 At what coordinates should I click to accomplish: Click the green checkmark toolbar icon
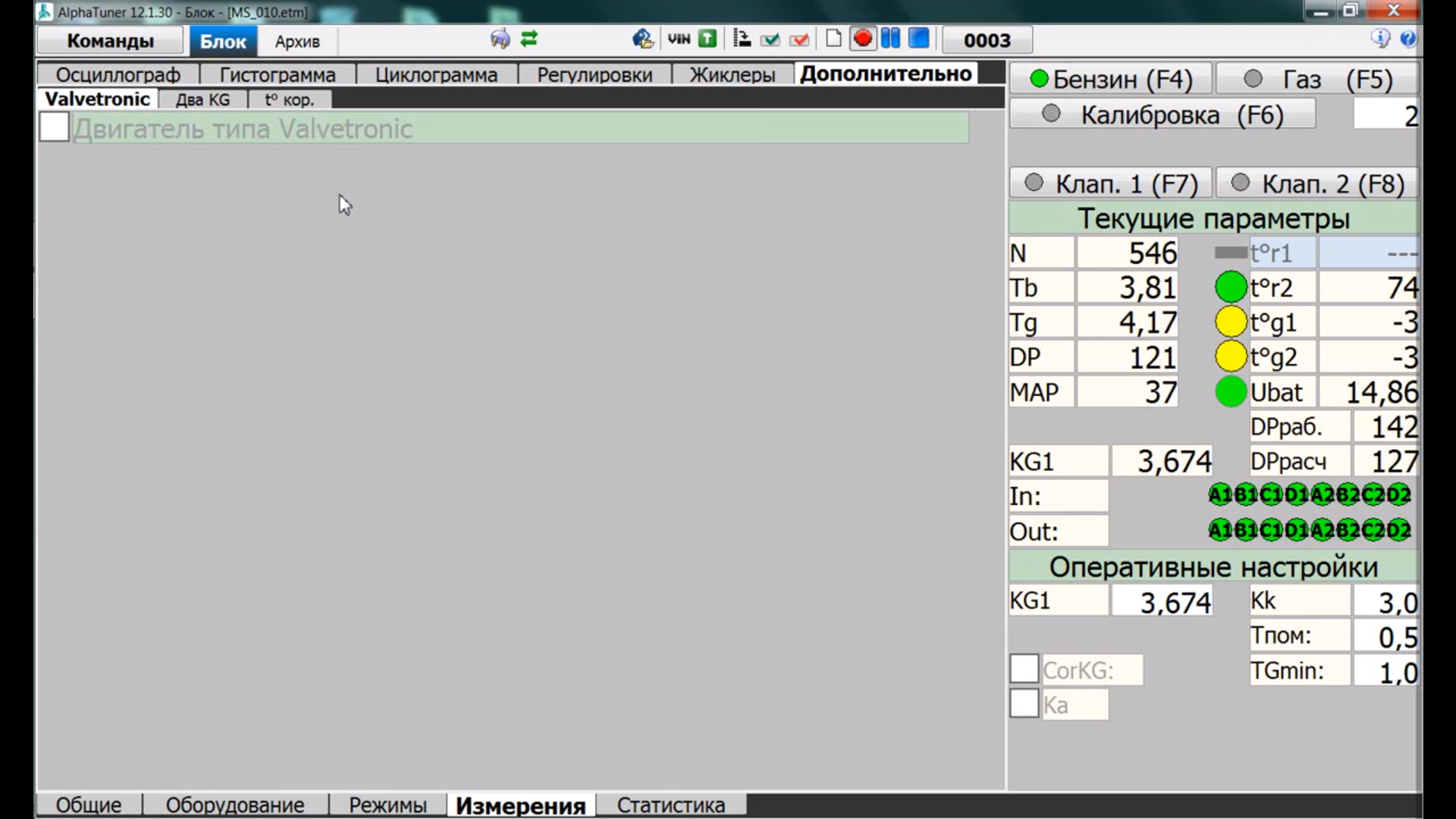(x=770, y=39)
